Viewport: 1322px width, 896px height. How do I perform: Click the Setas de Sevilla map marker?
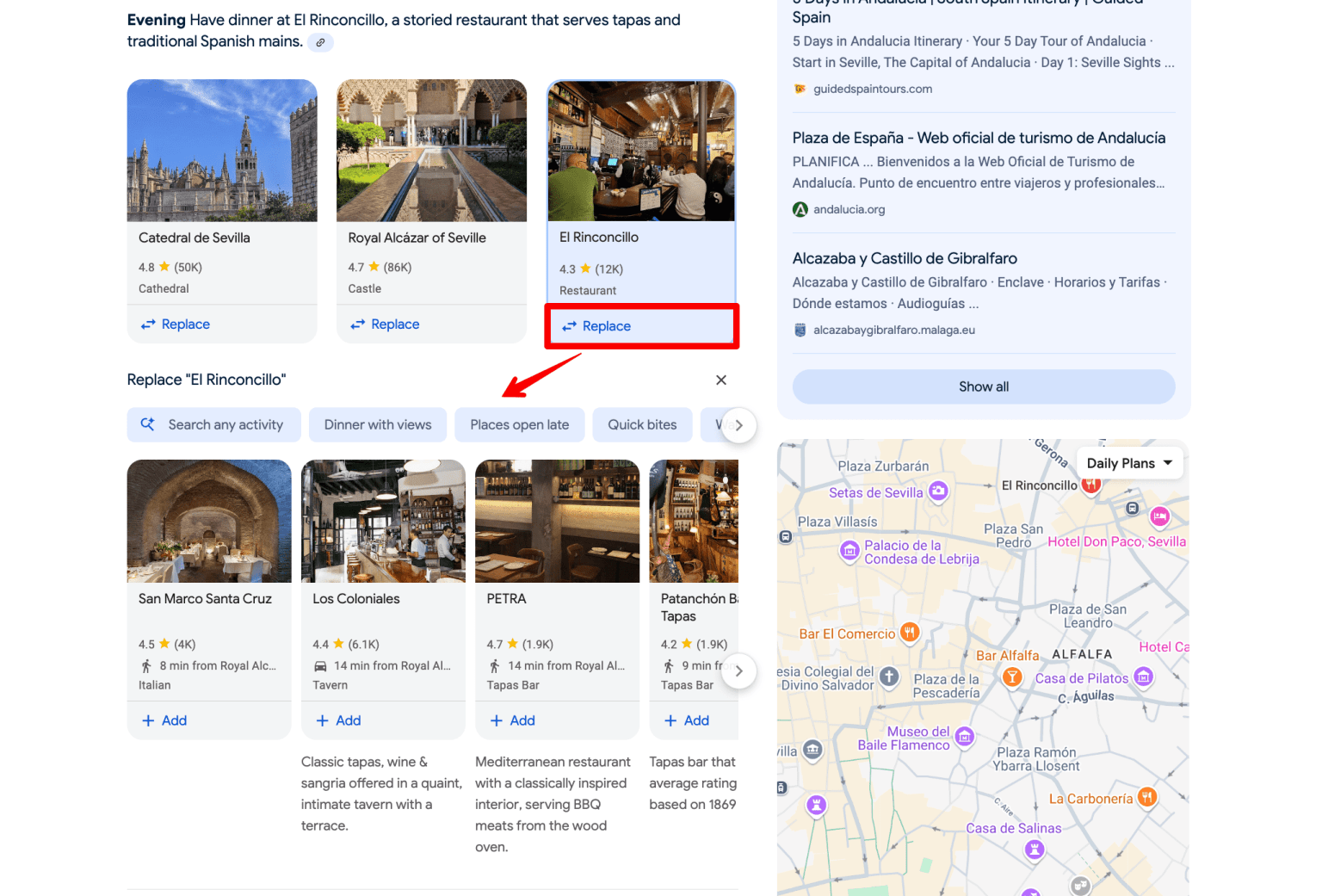(938, 491)
